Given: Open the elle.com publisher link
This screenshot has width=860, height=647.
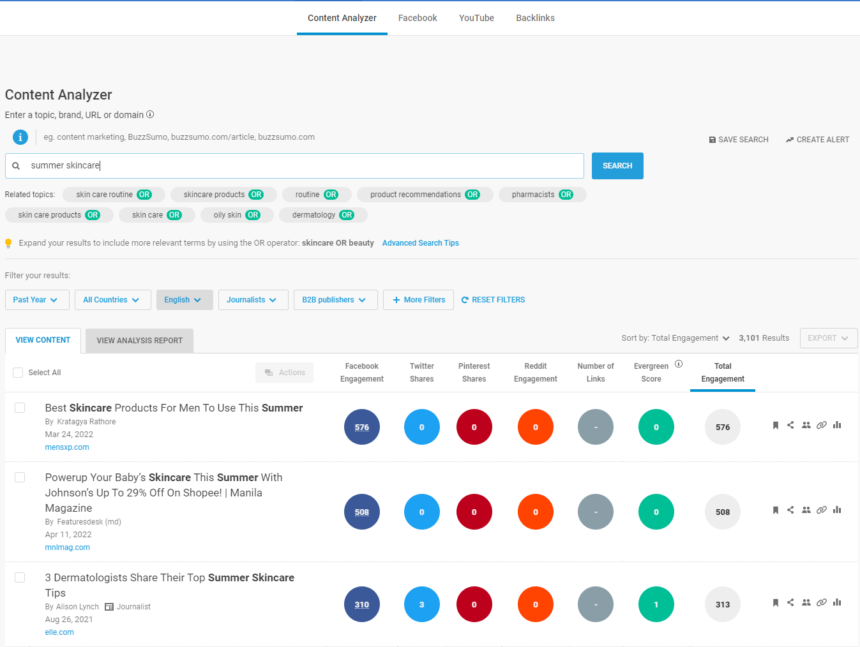Looking at the screenshot, I should click(59, 631).
